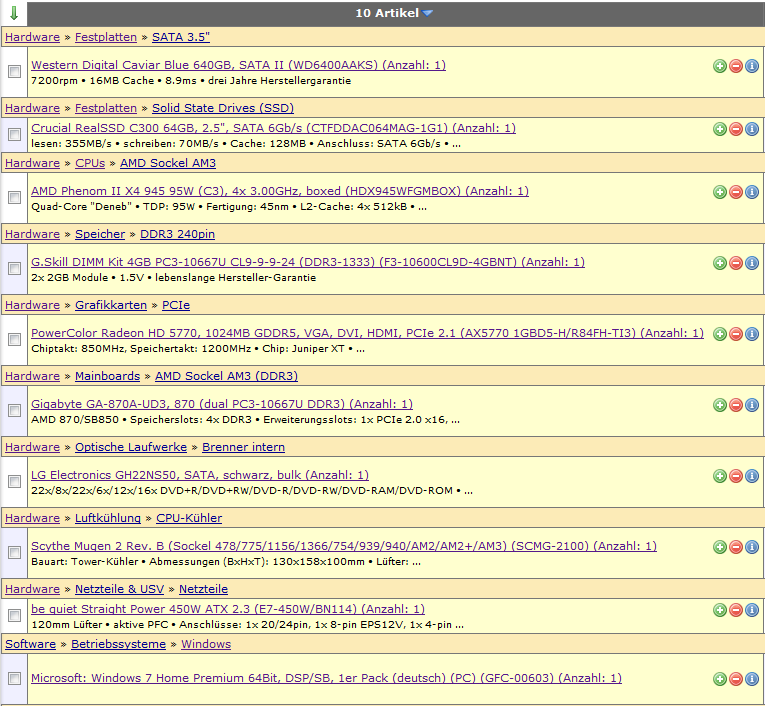This screenshot has height=706, width=765.
Task: Decrease PowerColor Radeon HD 5770 quantity
Action: [x=736, y=334]
